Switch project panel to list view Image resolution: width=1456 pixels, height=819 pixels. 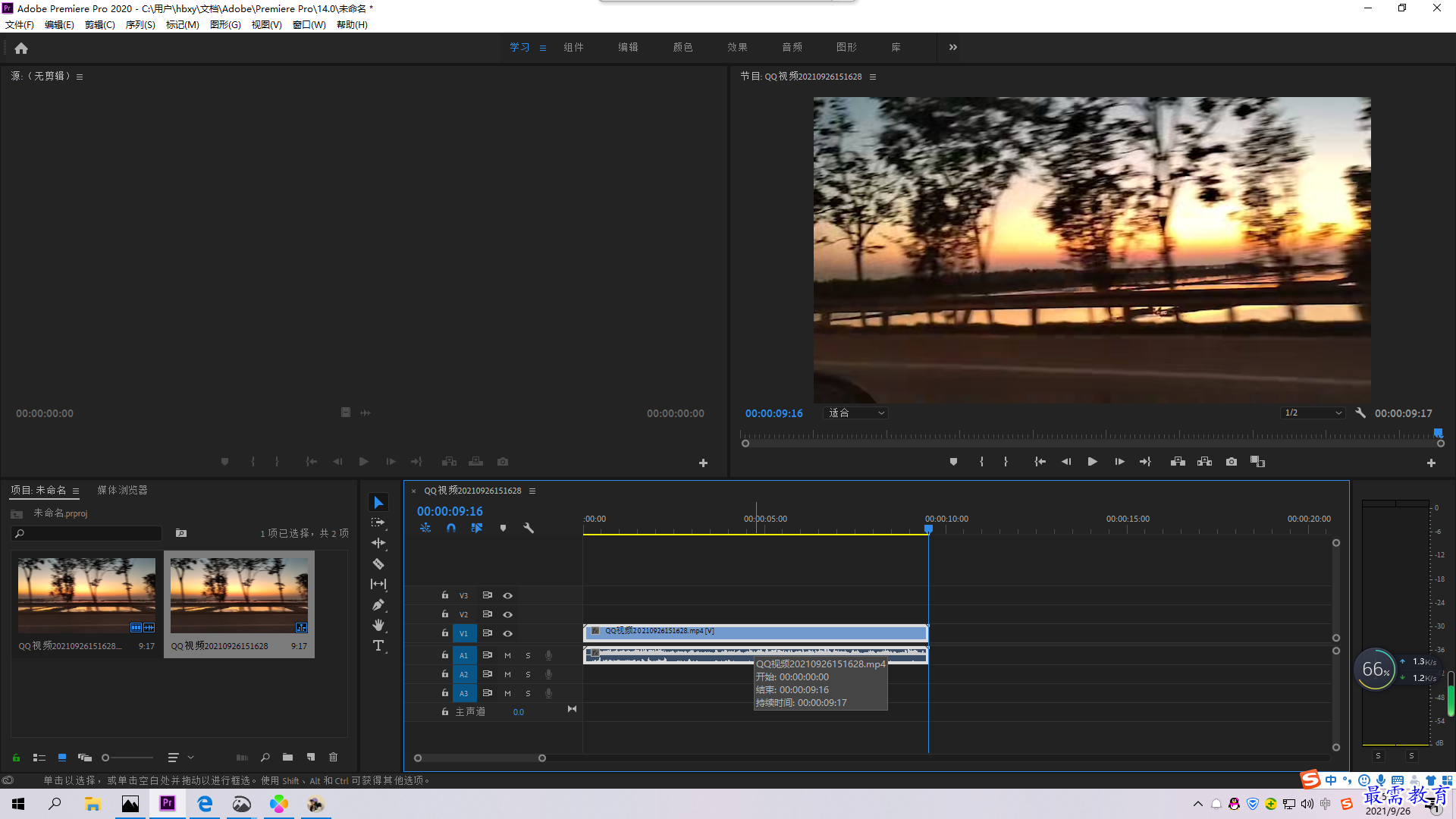click(x=39, y=757)
